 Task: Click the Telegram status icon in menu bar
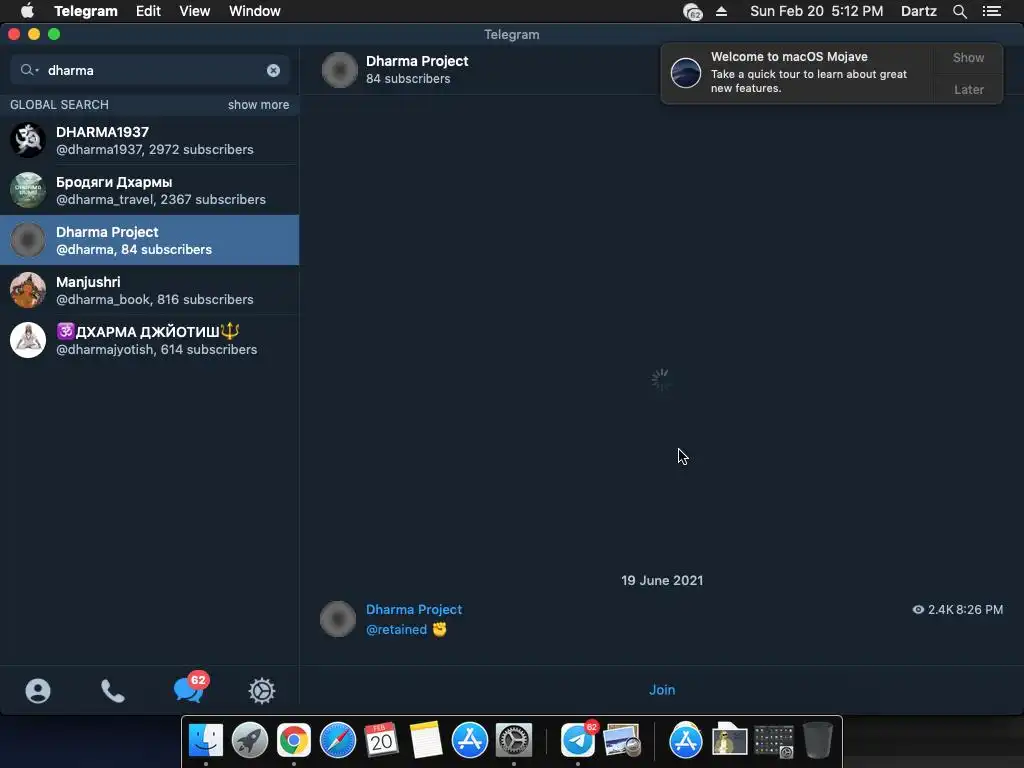692,11
